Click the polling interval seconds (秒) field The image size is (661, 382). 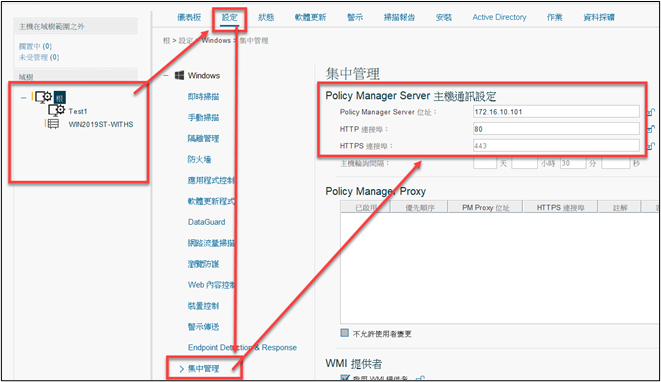615,163
